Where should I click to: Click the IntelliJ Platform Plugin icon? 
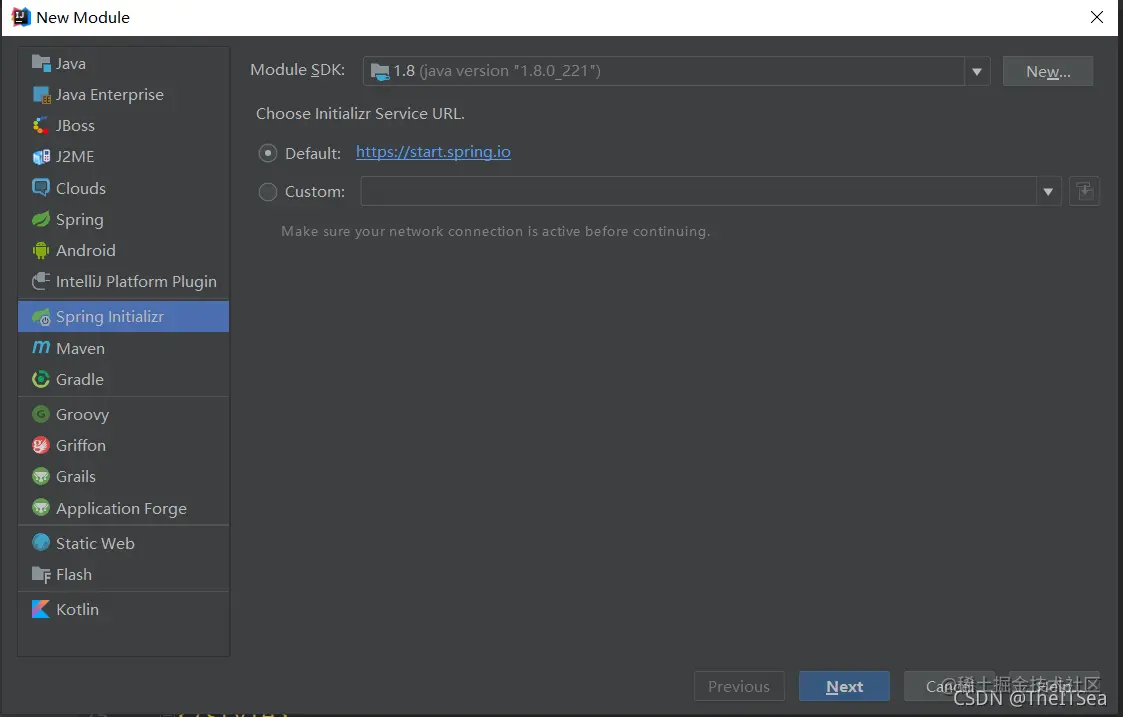tap(41, 281)
